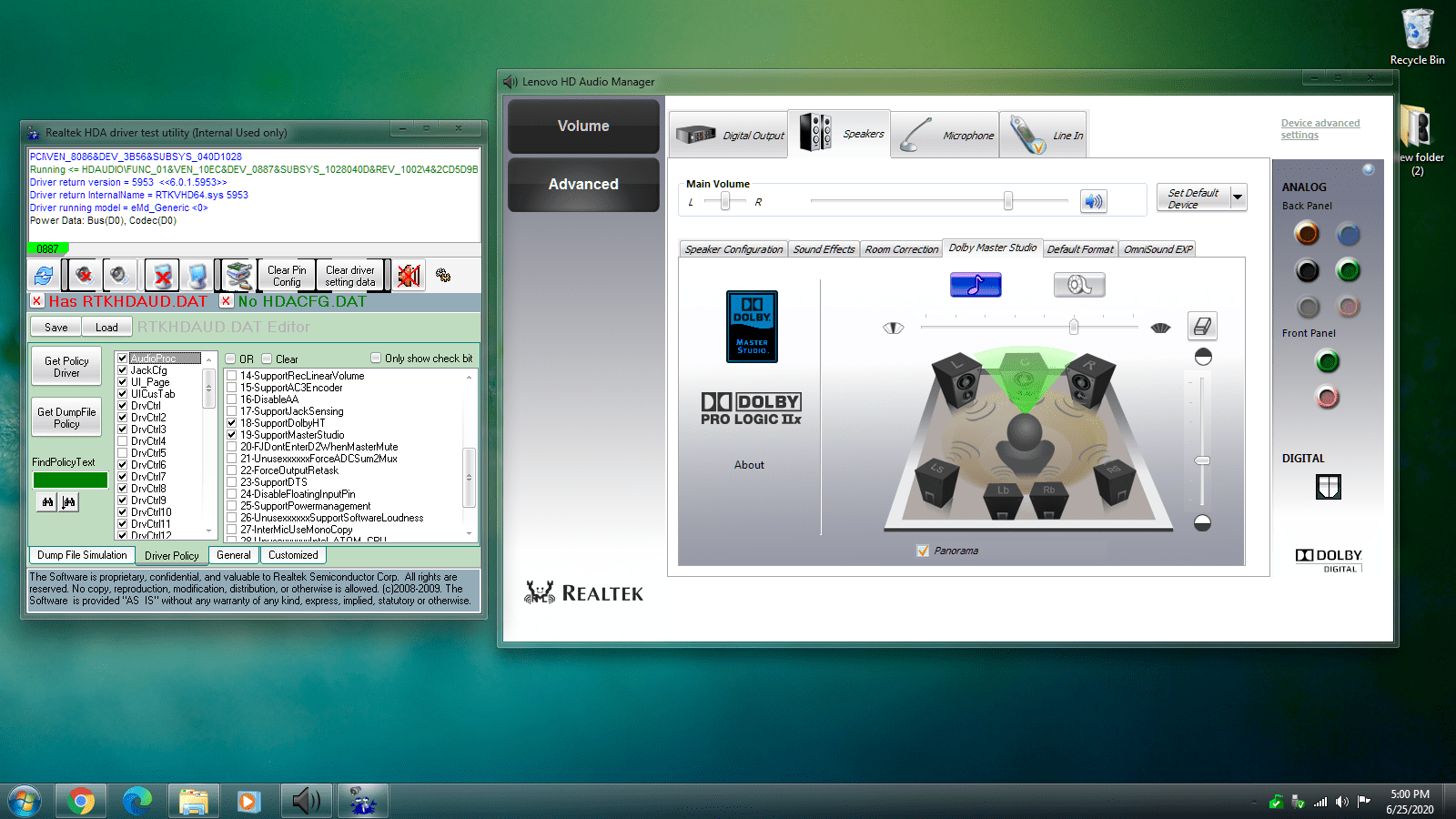Toggle the Panorama checkbox
Viewport: 1456px width, 819px height.
[923, 550]
